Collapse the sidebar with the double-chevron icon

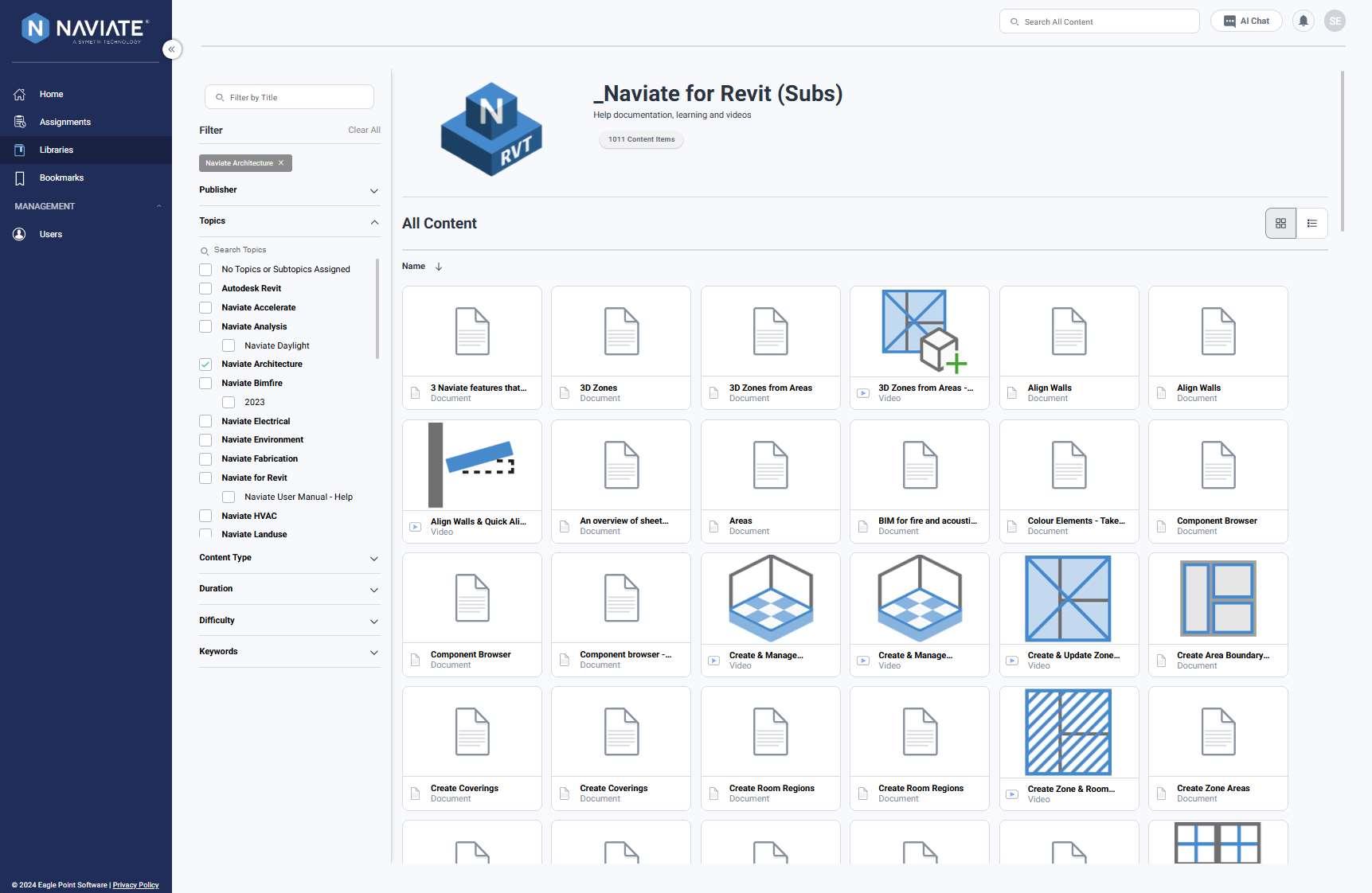point(171,49)
